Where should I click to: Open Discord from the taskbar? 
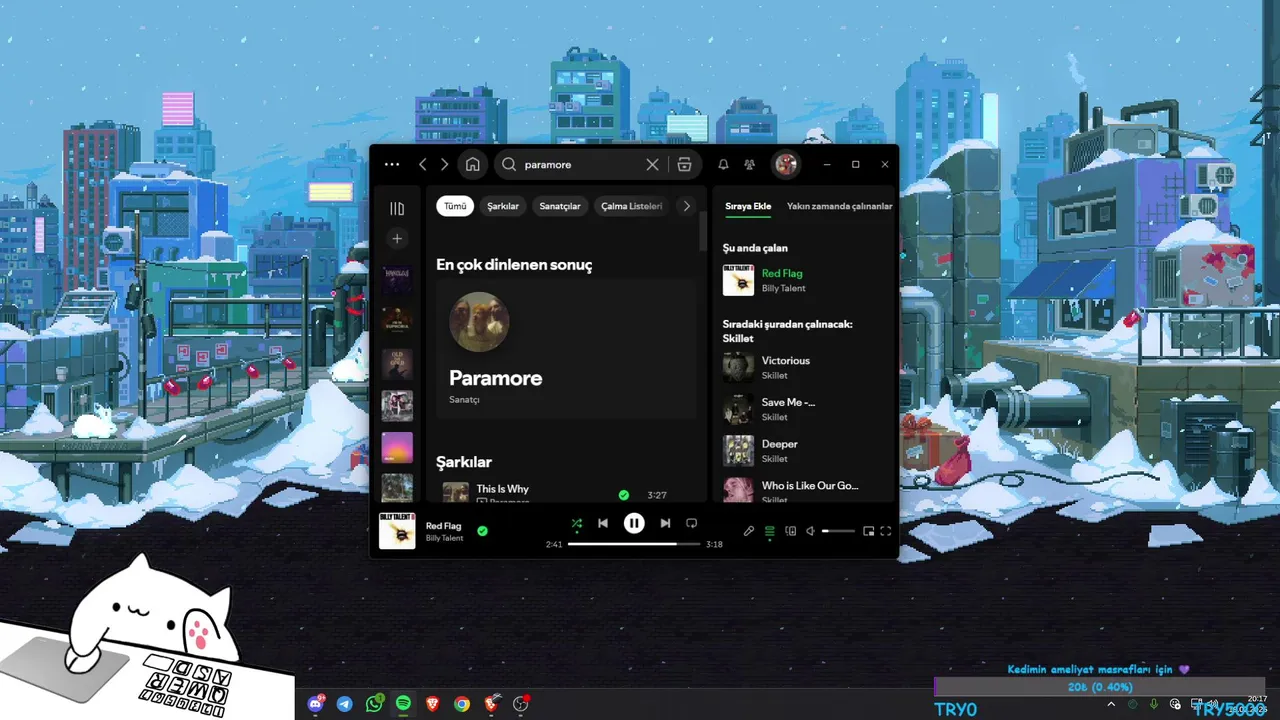click(316, 704)
